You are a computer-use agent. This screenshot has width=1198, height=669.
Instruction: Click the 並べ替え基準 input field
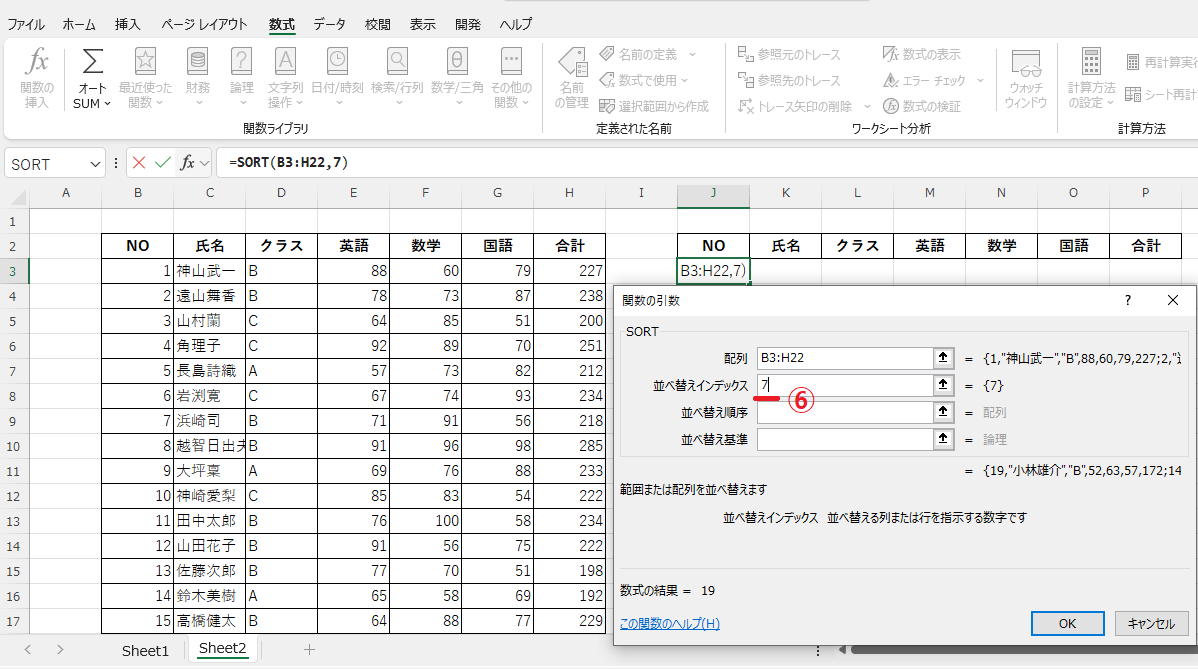tap(843, 439)
